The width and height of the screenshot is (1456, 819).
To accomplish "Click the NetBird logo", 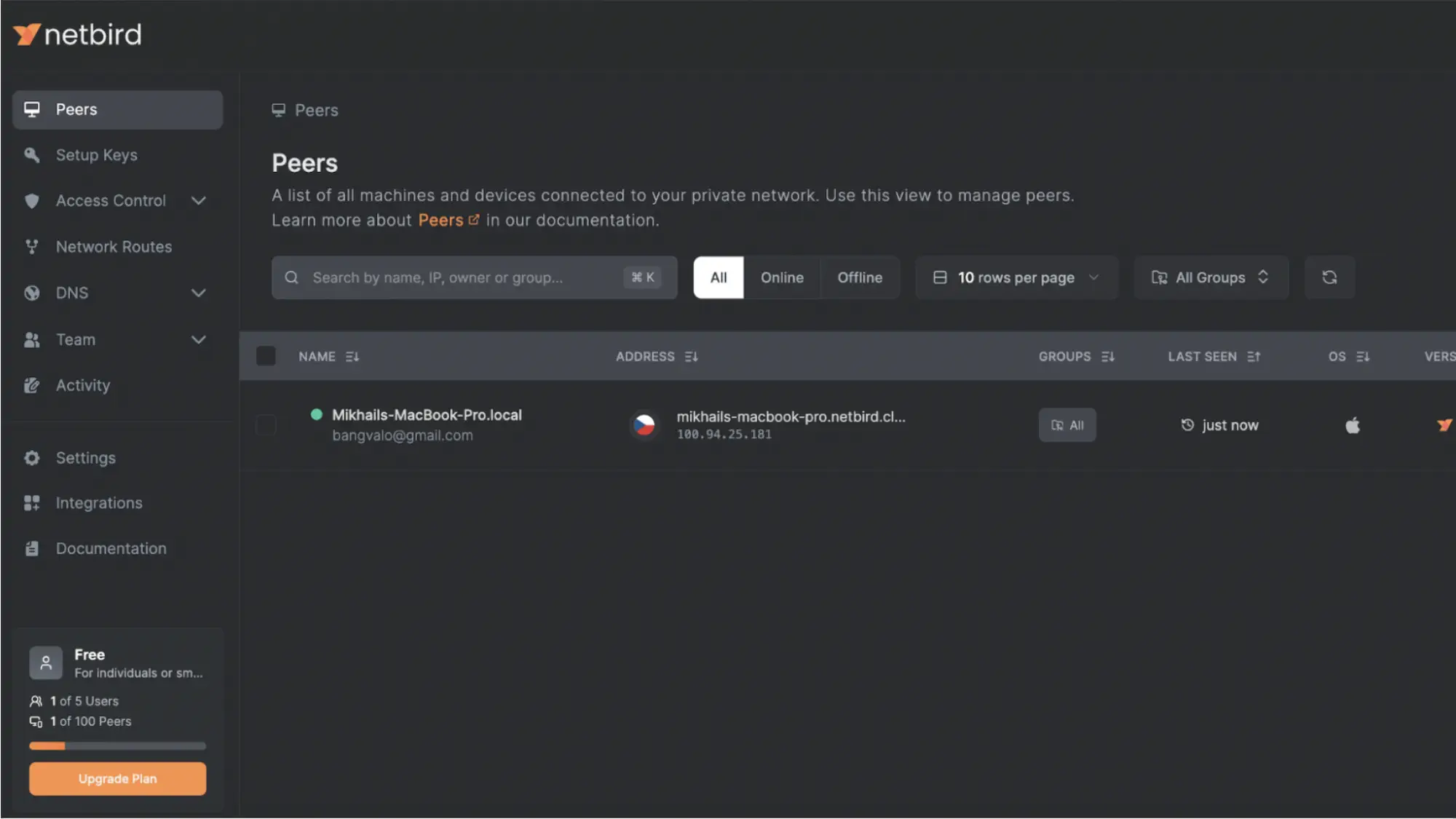I will pyautogui.click(x=76, y=33).
